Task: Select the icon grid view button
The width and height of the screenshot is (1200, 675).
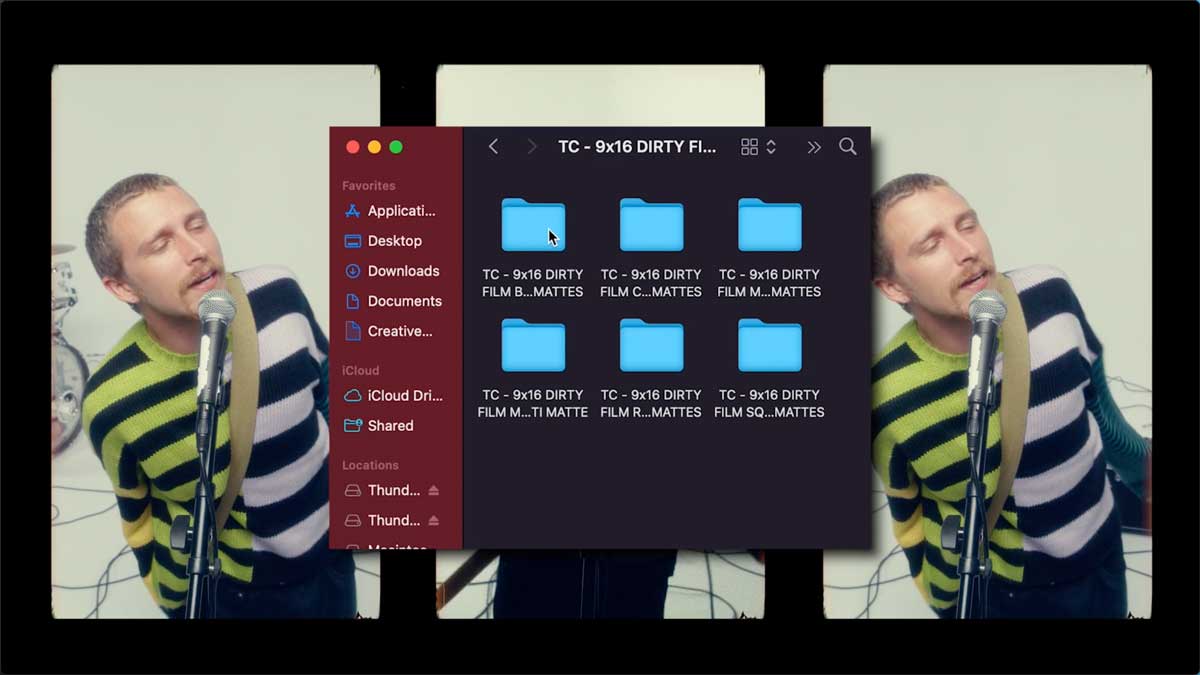Action: [750, 147]
